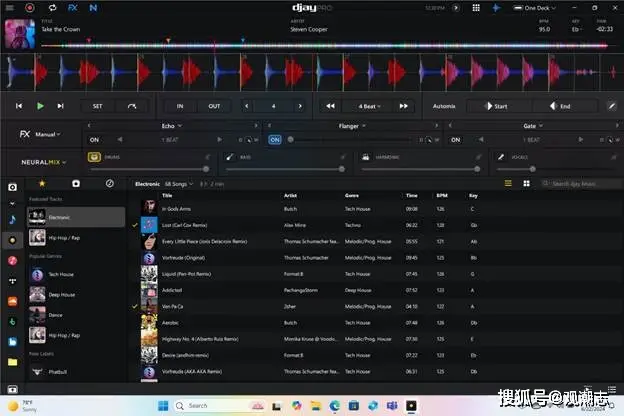Show the history clock tab
Image resolution: width=624 pixels, height=416 pixels.
pyautogui.click(x=109, y=183)
